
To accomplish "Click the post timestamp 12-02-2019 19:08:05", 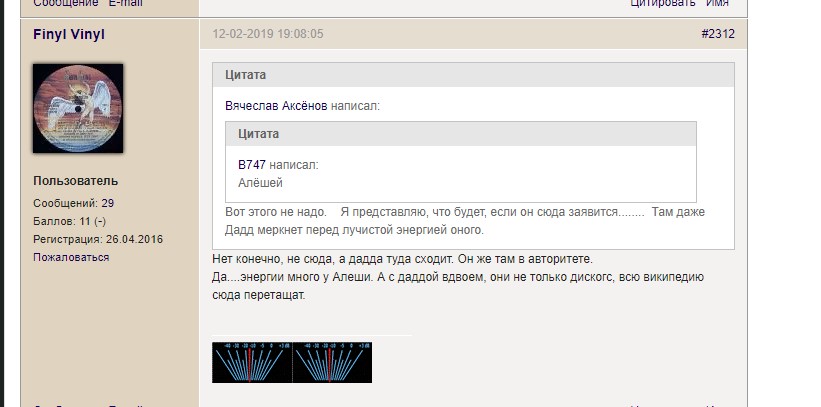I will [267, 34].
